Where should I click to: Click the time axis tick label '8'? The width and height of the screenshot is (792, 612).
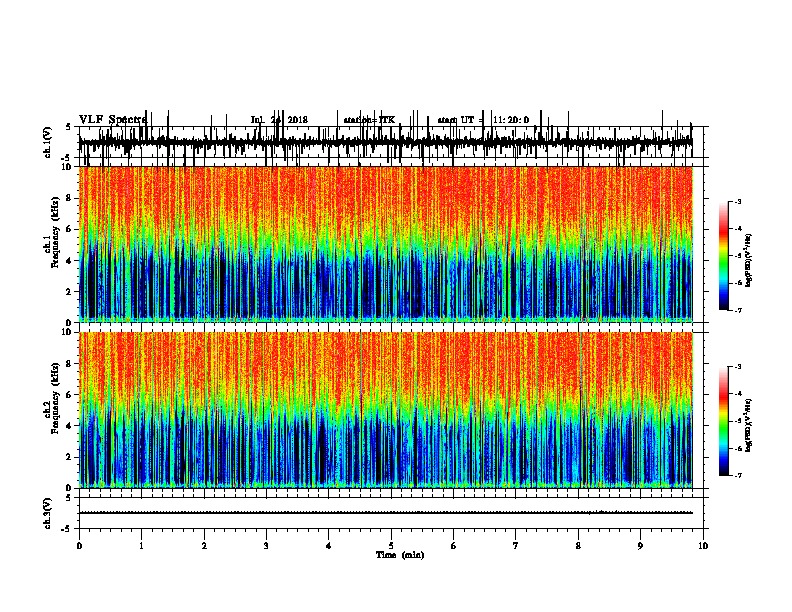578,546
